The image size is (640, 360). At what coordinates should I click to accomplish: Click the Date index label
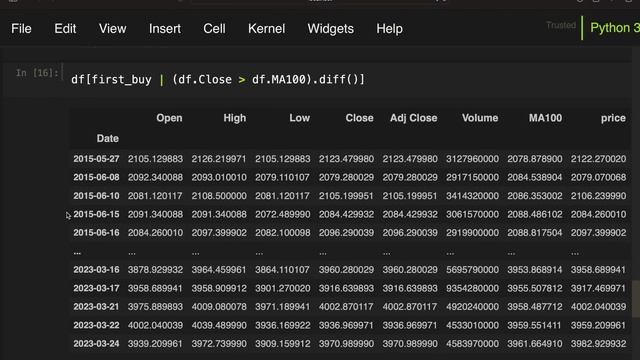(108, 138)
